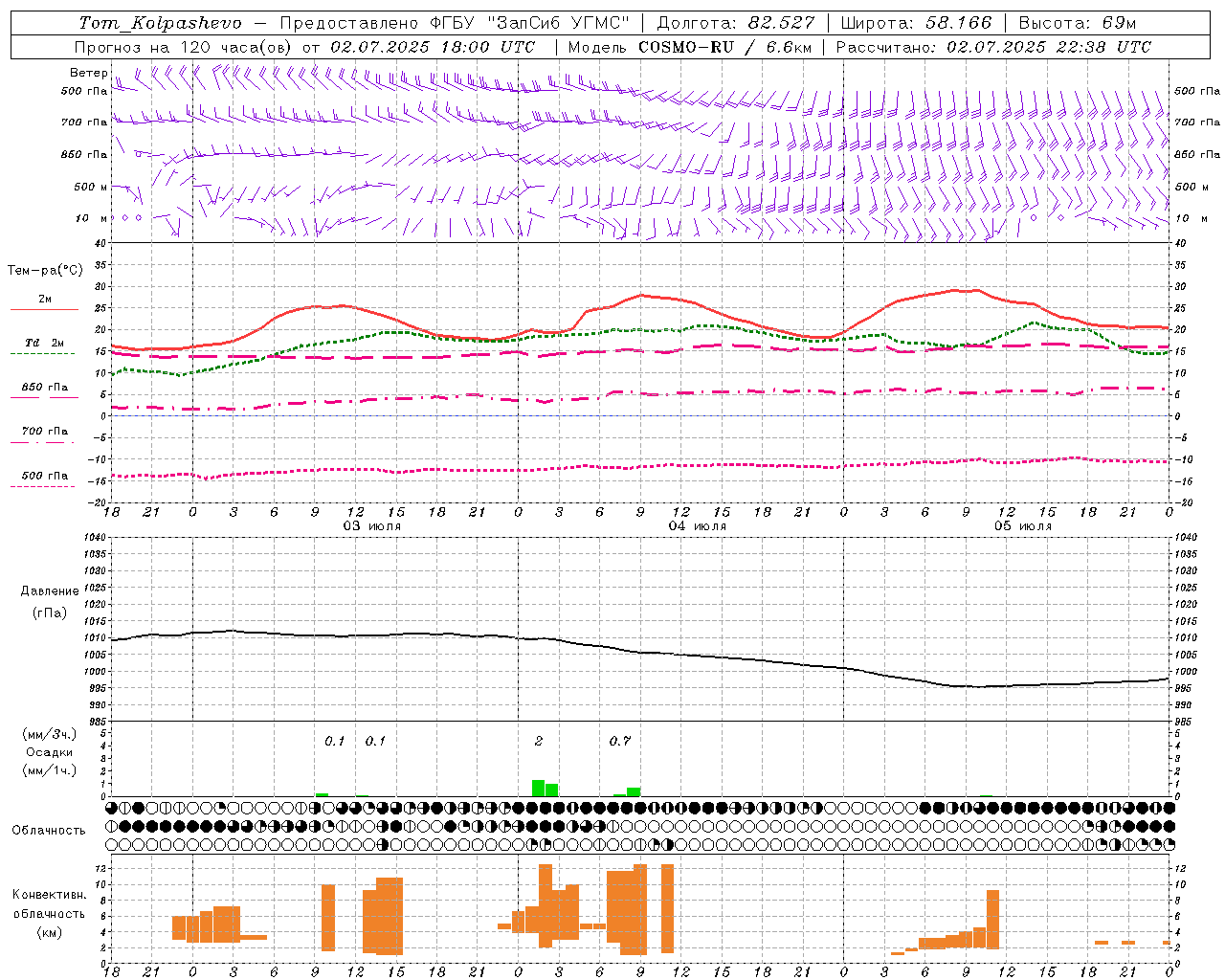
Task: Click the (мм/3ч.) precipitation unit label
Action: pyautogui.click(x=50, y=735)
